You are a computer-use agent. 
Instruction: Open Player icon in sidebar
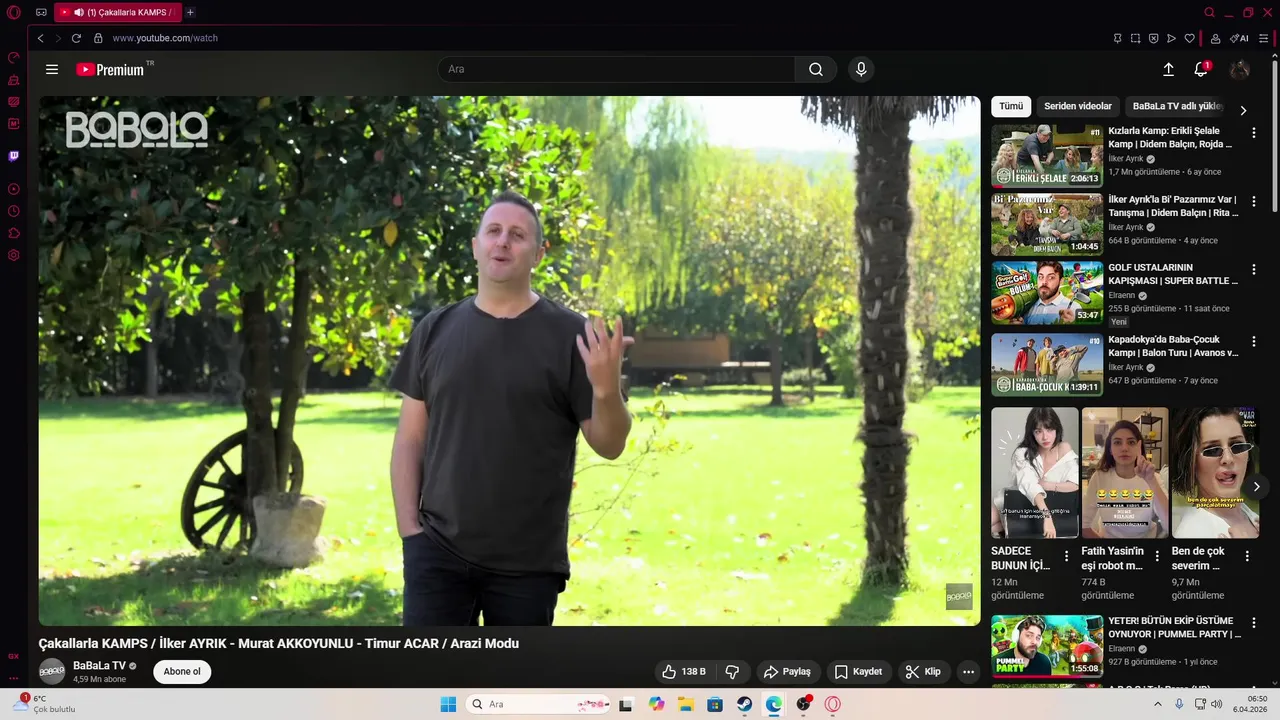point(14,189)
